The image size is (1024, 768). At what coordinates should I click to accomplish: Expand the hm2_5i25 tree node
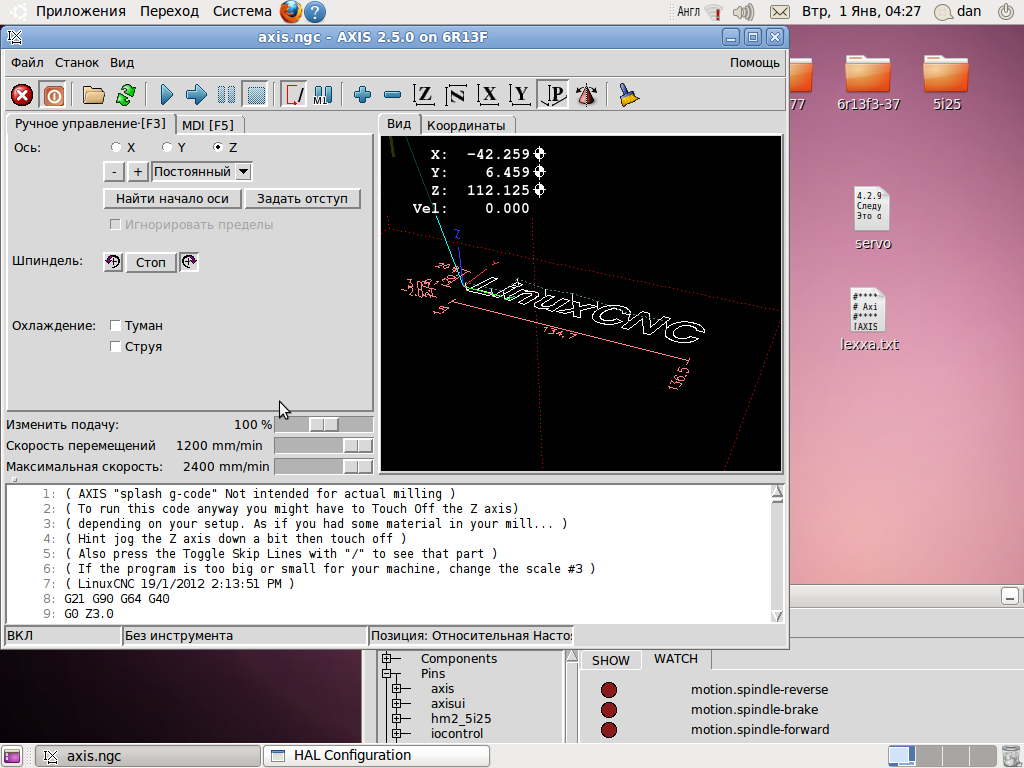click(397, 718)
